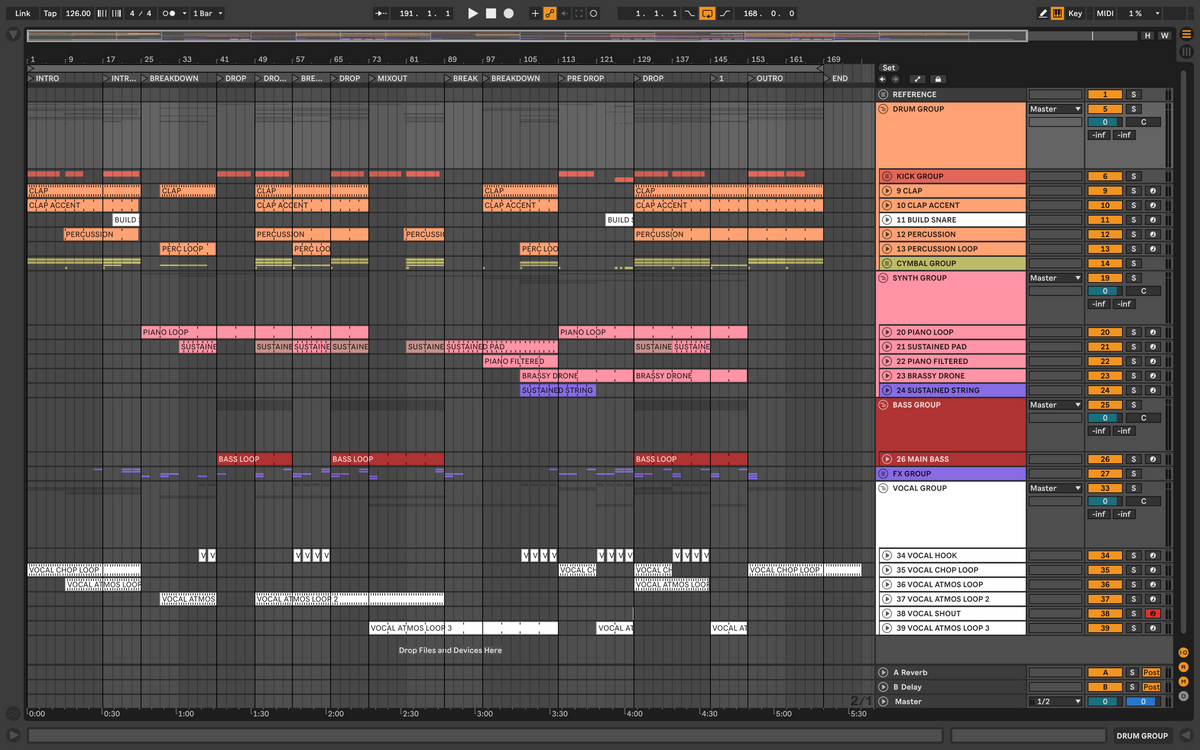This screenshot has height=750, width=1200.
Task: Toggle the Draw Mode pencil icon
Action: click(x=1044, y=14)
